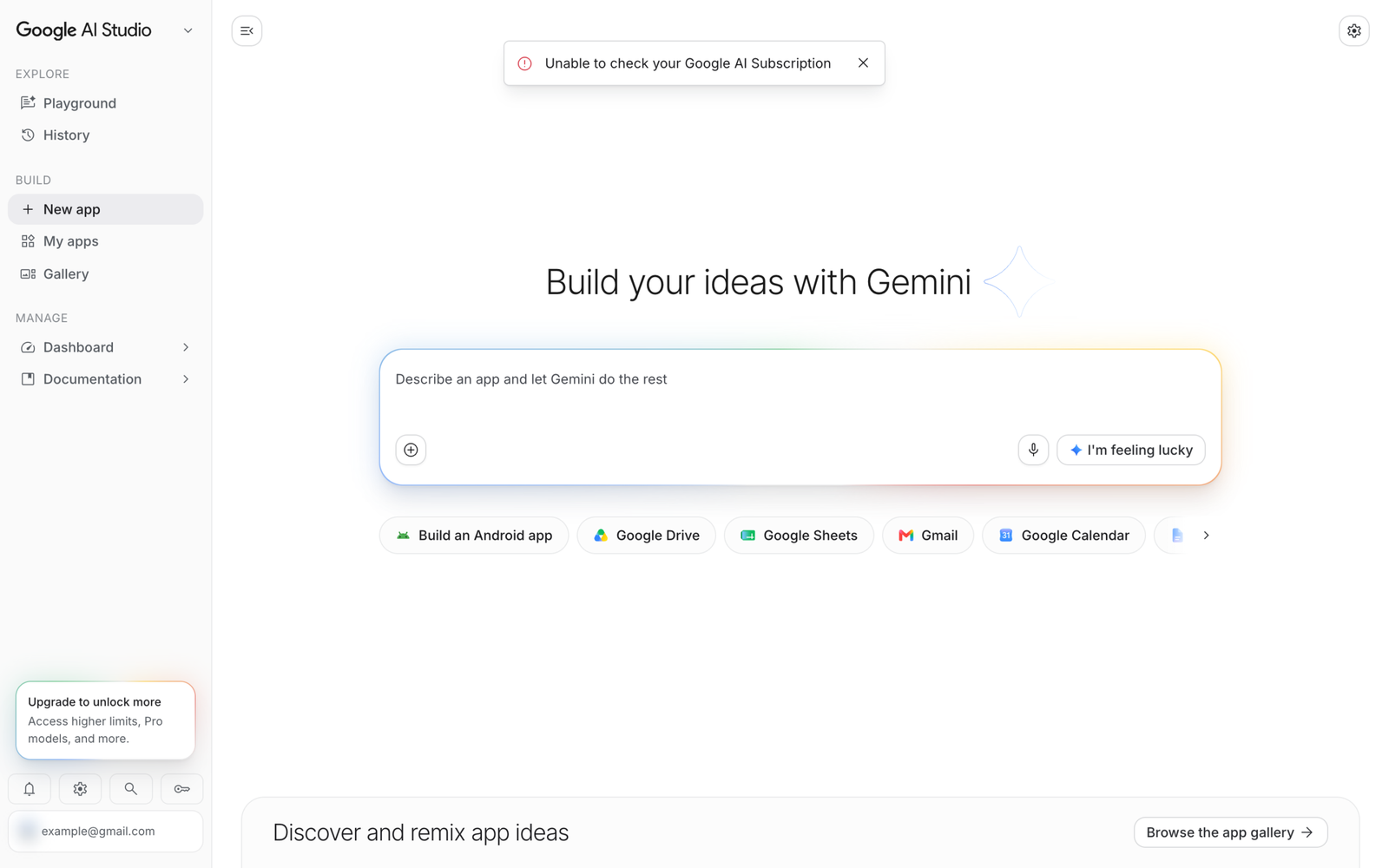This screenshot has height=868, width=1389.
Task: Click the I'm feeling lucky button
Action: (x=1131, y=450)
